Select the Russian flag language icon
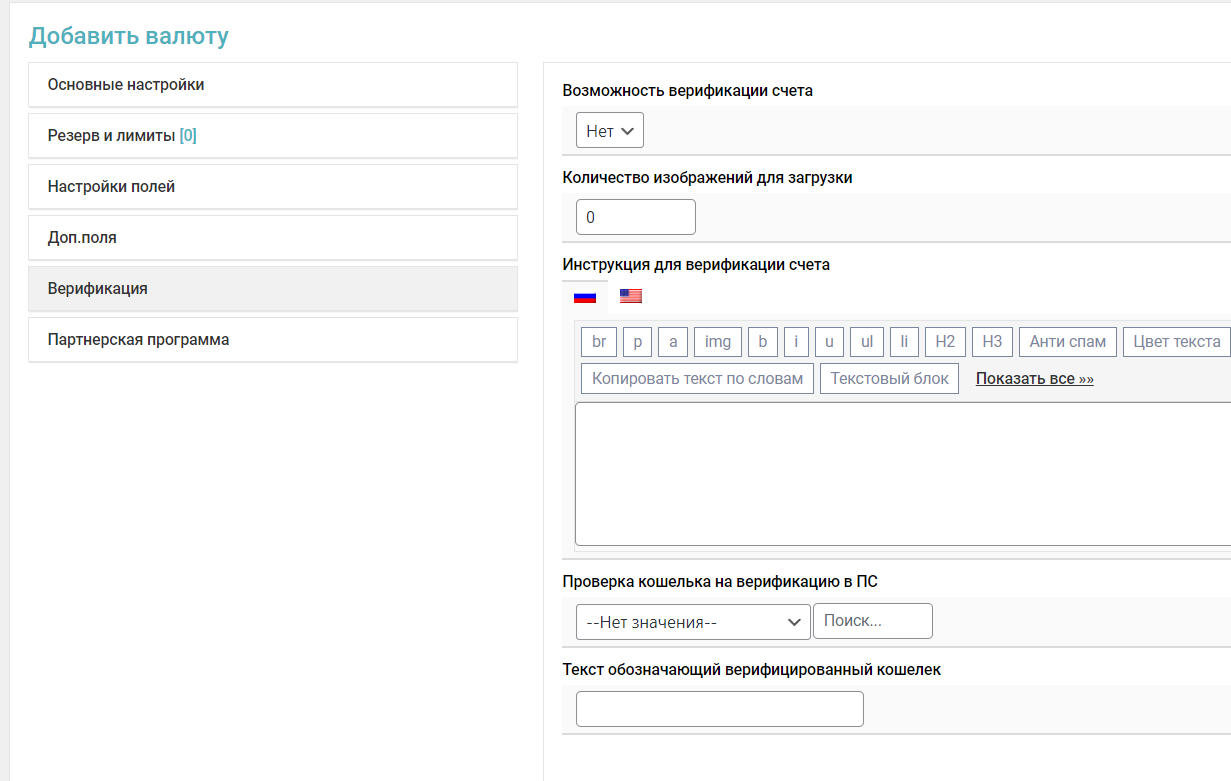Screen dimensions: 1231x781 coord(584,297)
